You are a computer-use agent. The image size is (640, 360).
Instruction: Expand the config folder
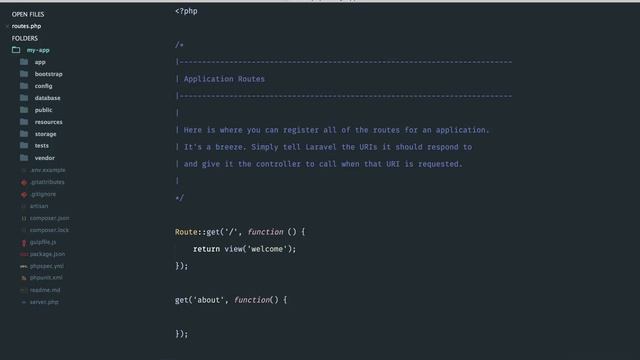point(43,86)
